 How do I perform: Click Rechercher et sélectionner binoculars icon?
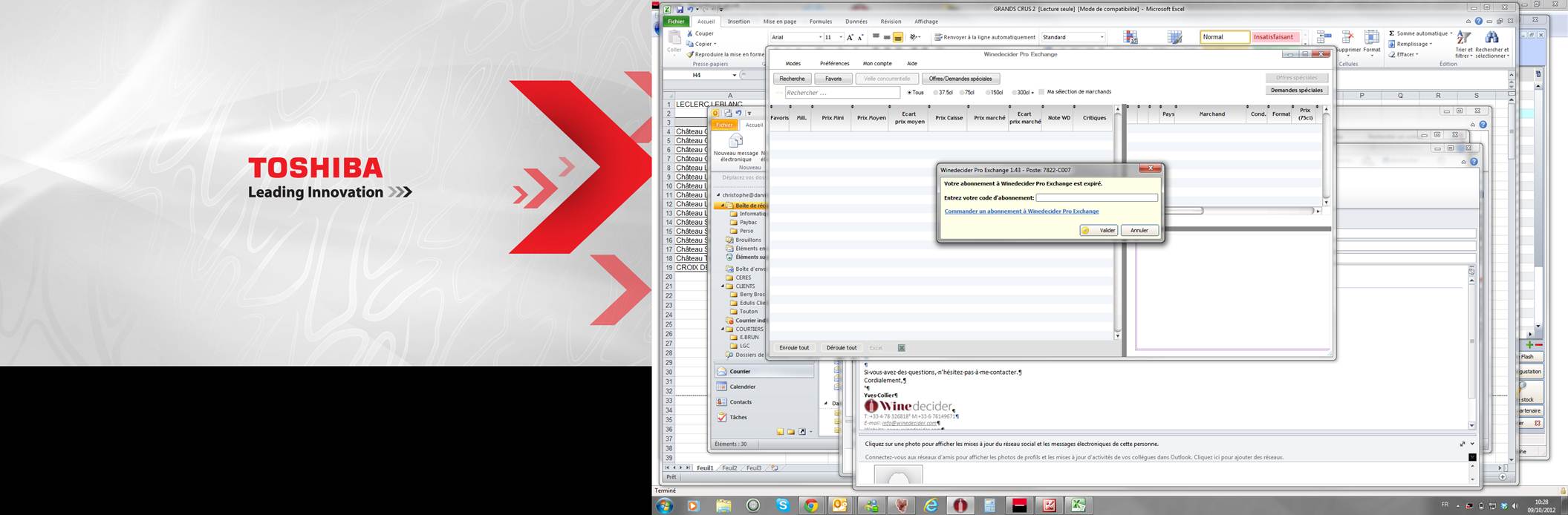(1491, 37)
